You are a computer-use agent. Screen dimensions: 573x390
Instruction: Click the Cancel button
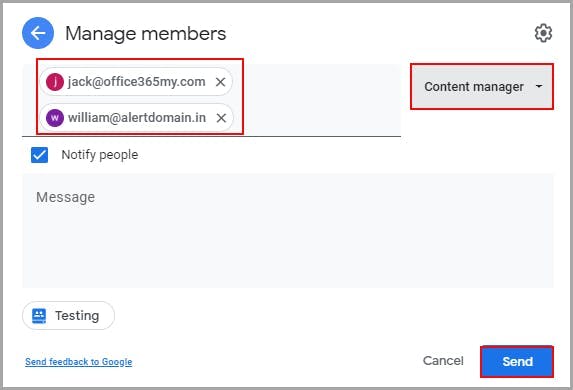(443, 361)
